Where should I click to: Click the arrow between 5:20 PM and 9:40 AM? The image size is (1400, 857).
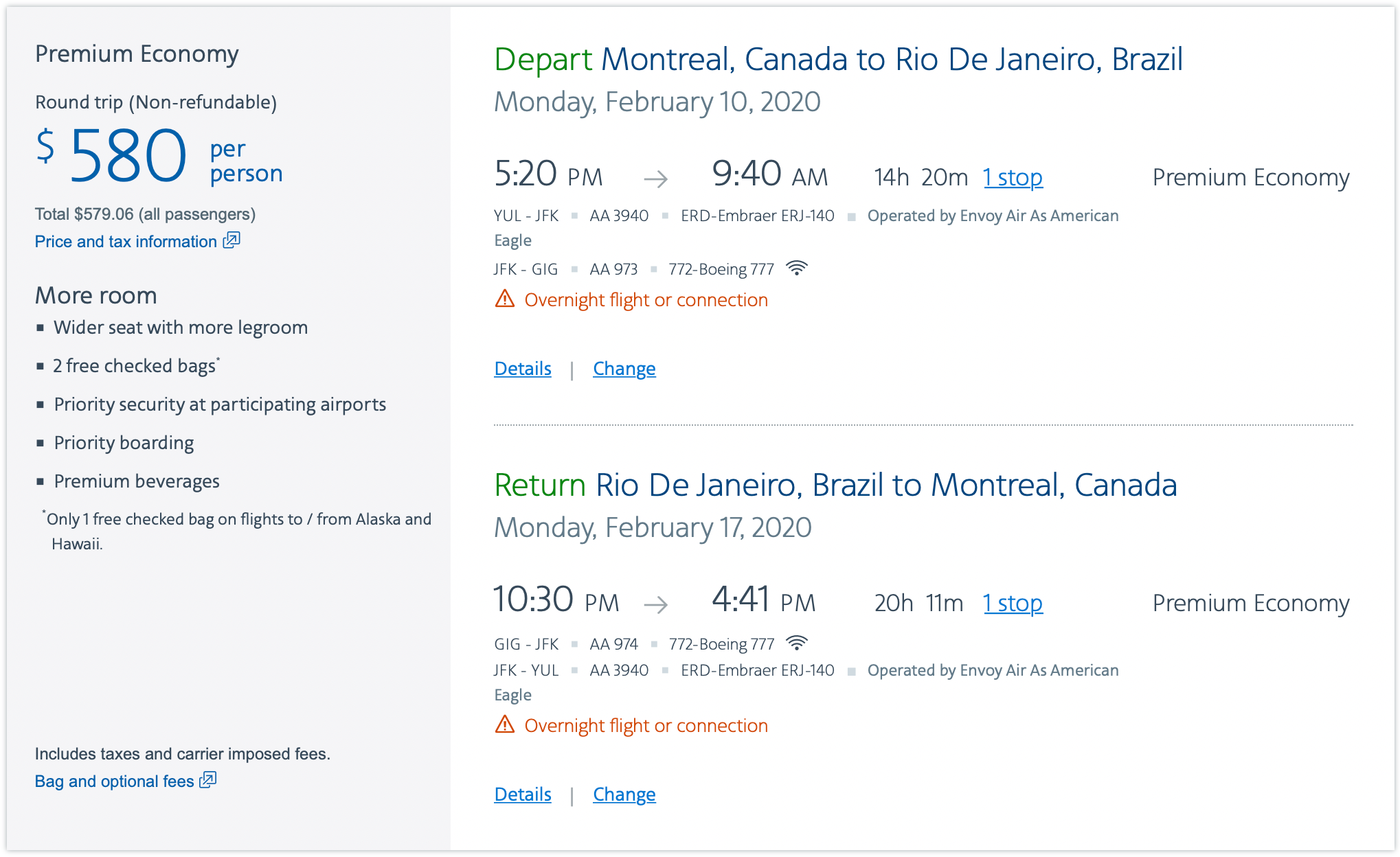click(656, 179)
